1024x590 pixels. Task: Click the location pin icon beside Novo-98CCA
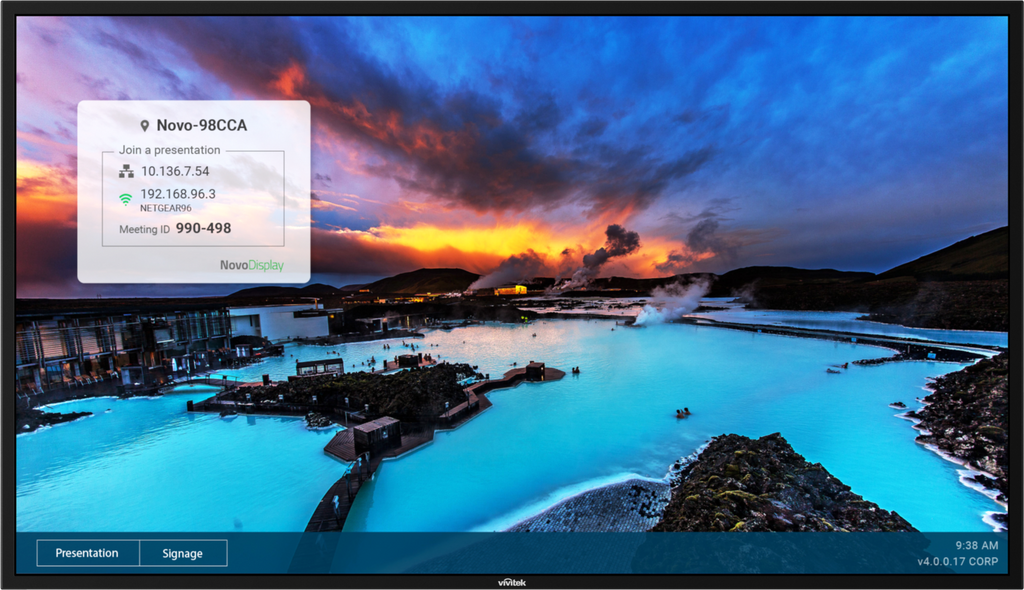(x=145, y=126)
